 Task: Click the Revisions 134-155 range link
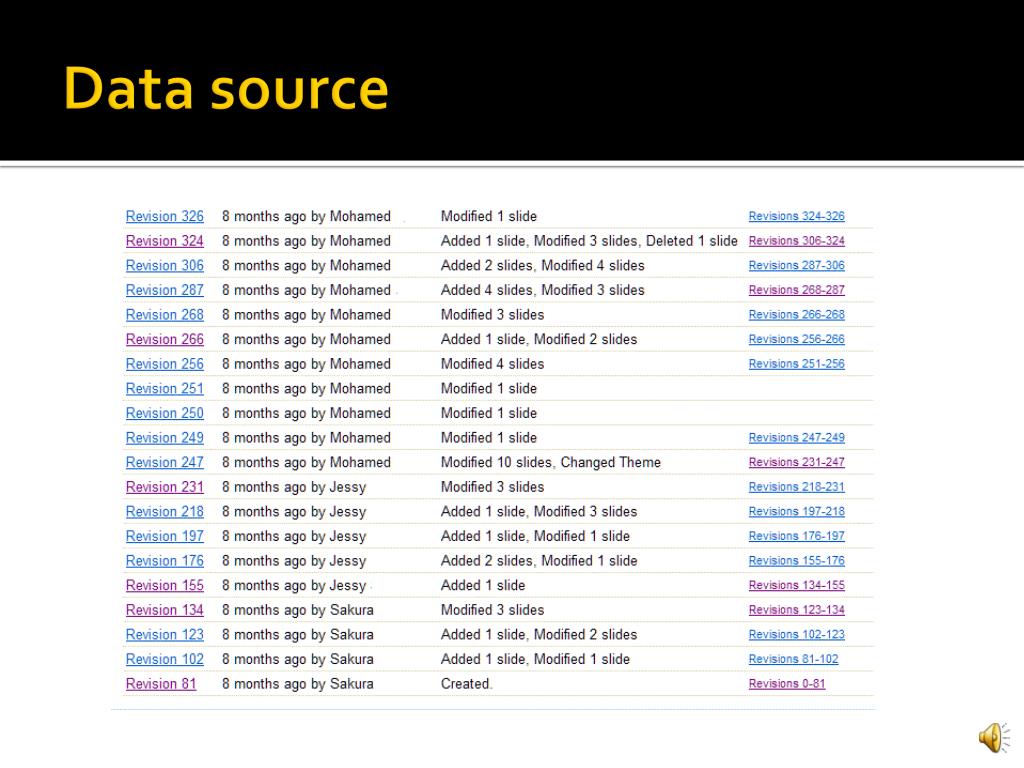point(796,585)
